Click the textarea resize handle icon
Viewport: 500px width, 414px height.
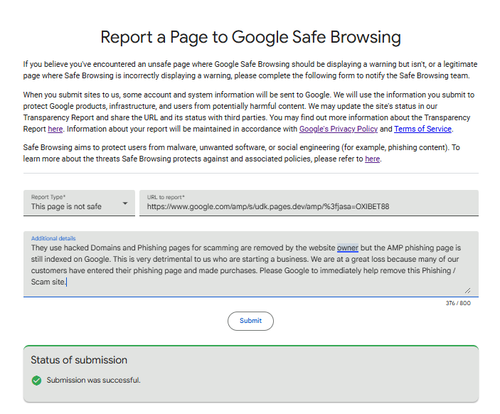(x=467, y=291)
